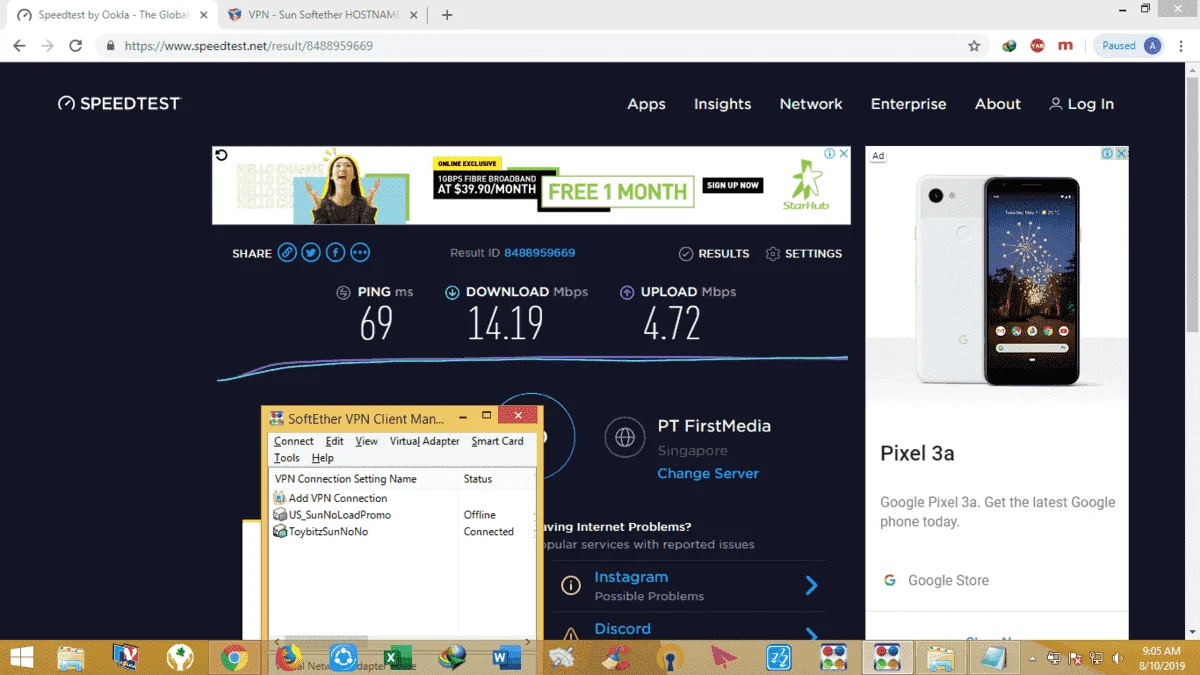
Task: Close the StarHub banner ad
Action: [x=843, y=154]
